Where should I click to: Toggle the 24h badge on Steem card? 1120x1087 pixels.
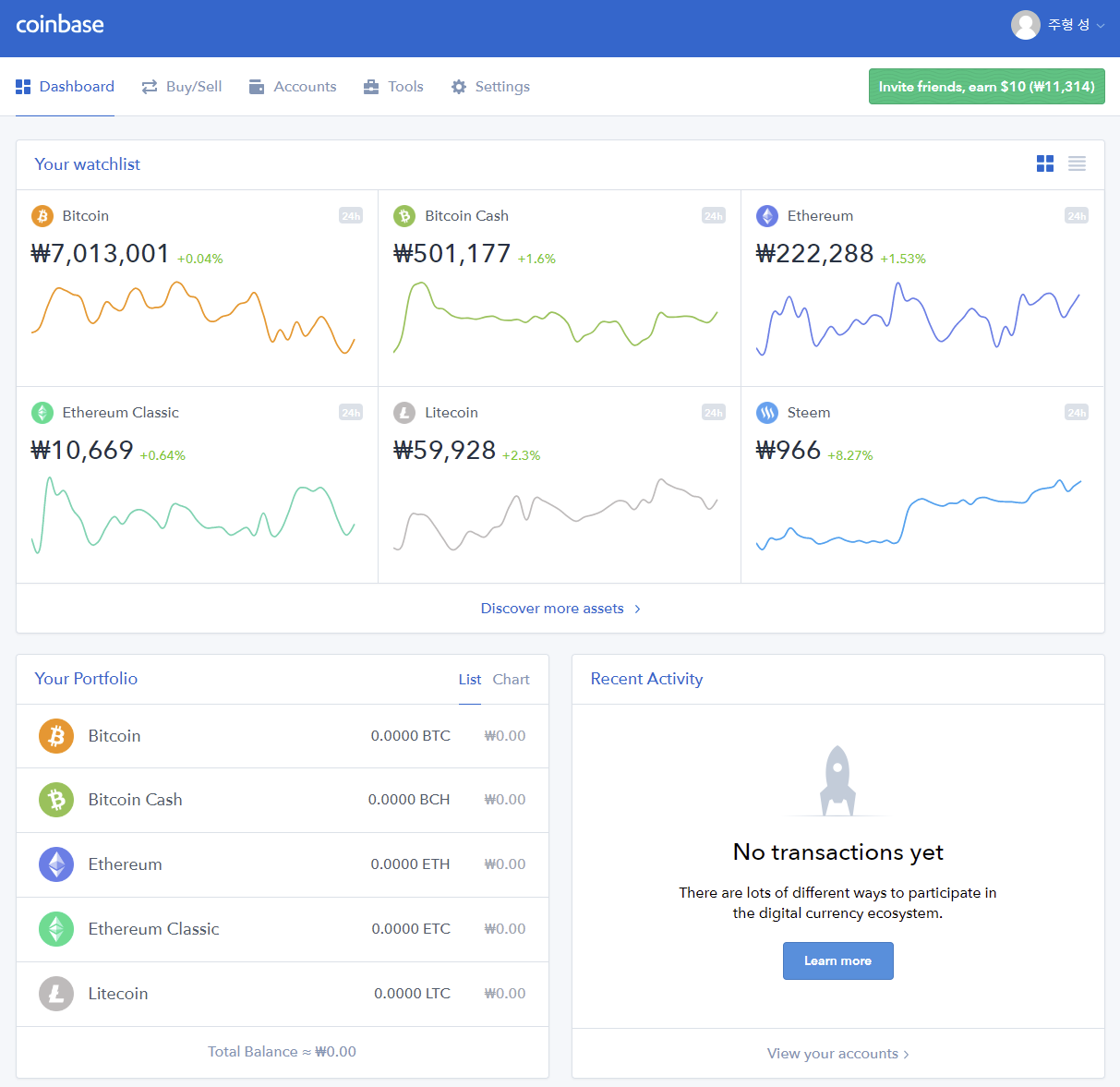(1077, 413)
